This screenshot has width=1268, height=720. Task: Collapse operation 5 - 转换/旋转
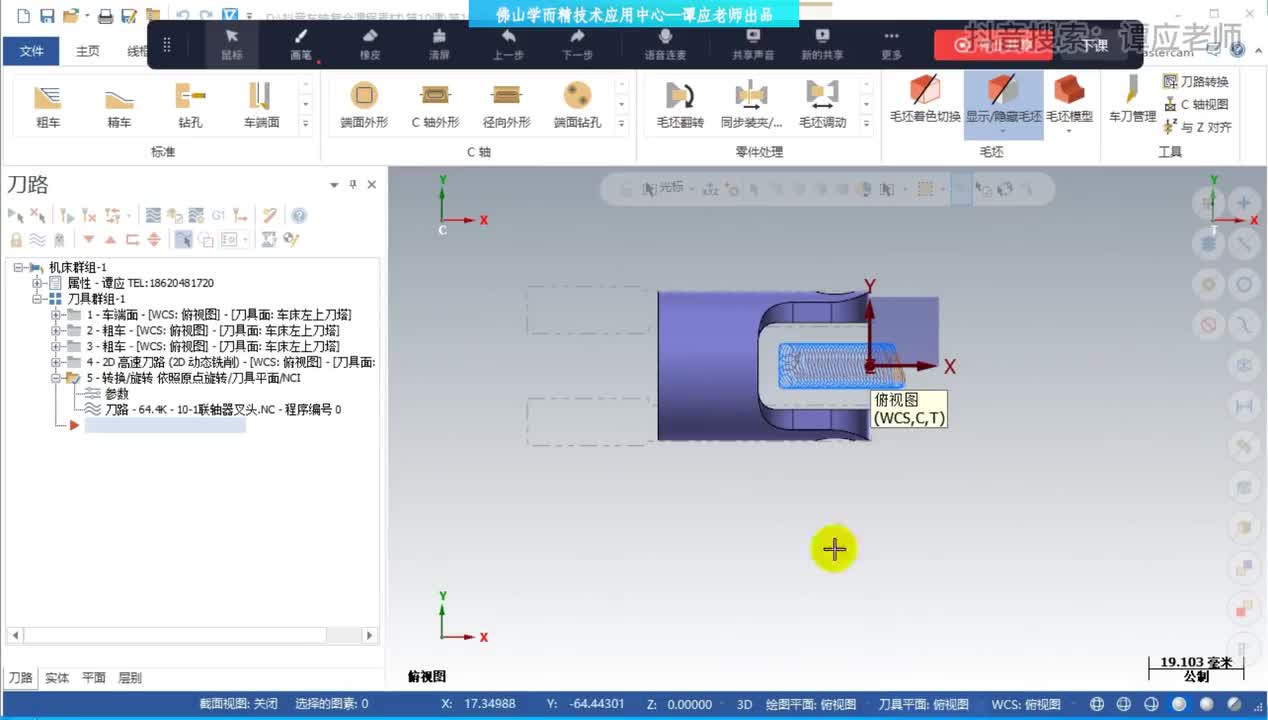[x=56, y=378]
